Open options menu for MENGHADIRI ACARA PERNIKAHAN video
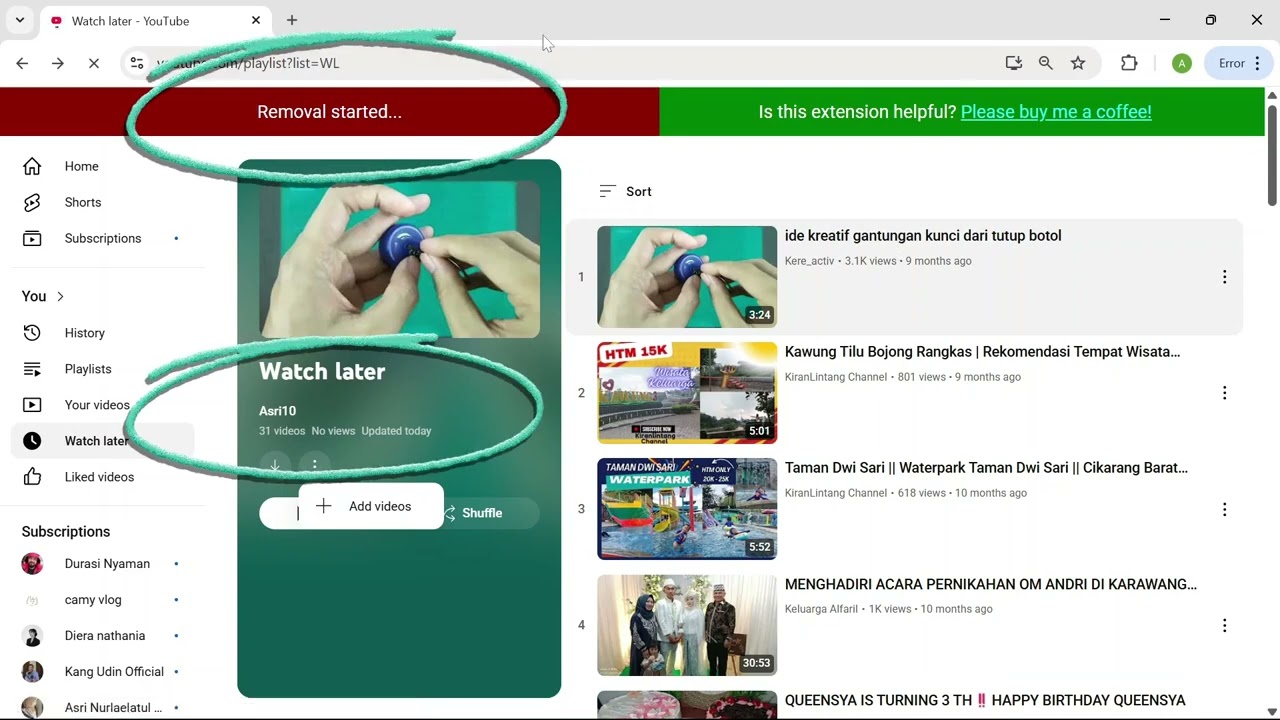 click(1224, 625)
